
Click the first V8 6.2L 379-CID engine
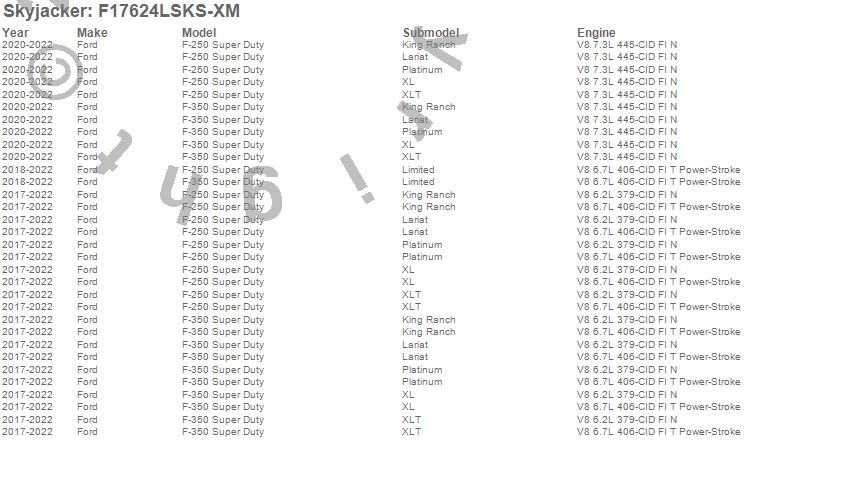[627, 195]
